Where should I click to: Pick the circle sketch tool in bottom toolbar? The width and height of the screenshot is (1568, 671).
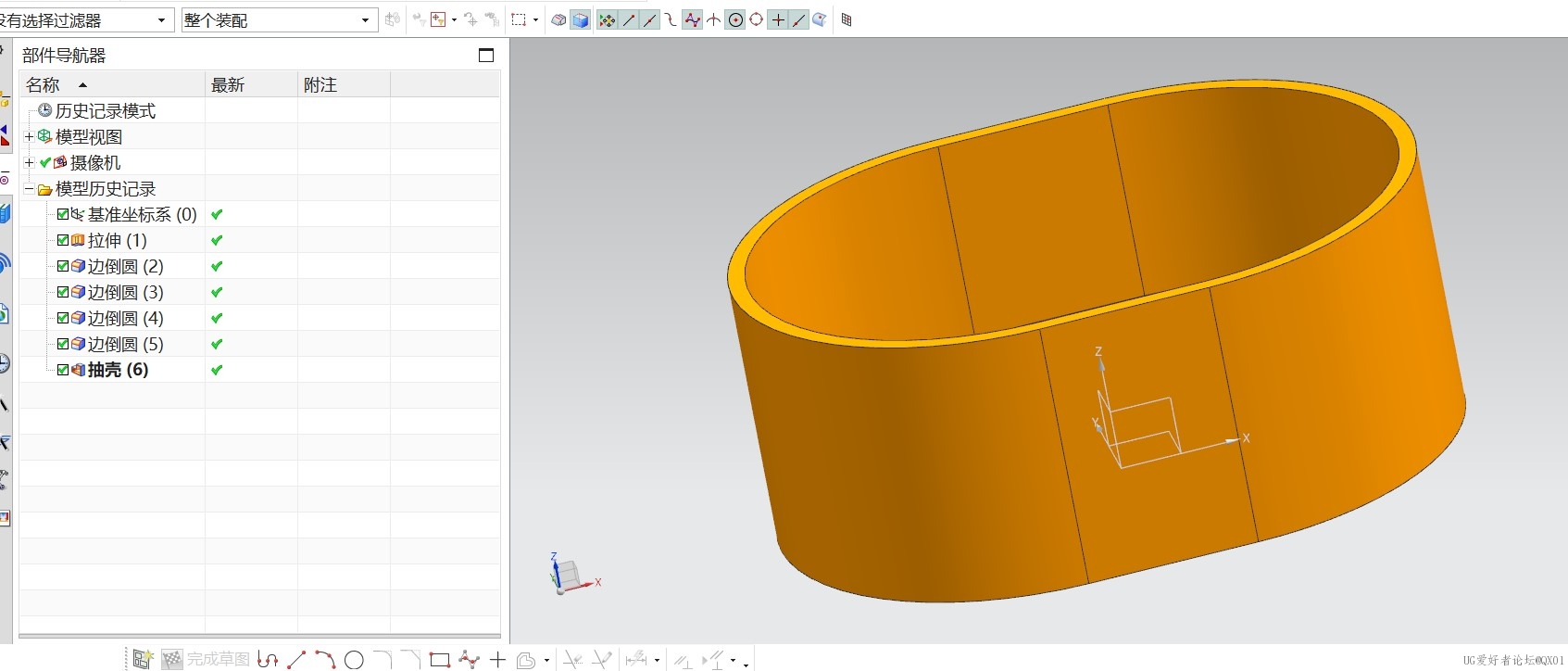pyautogui.click(x=354, y=660)
